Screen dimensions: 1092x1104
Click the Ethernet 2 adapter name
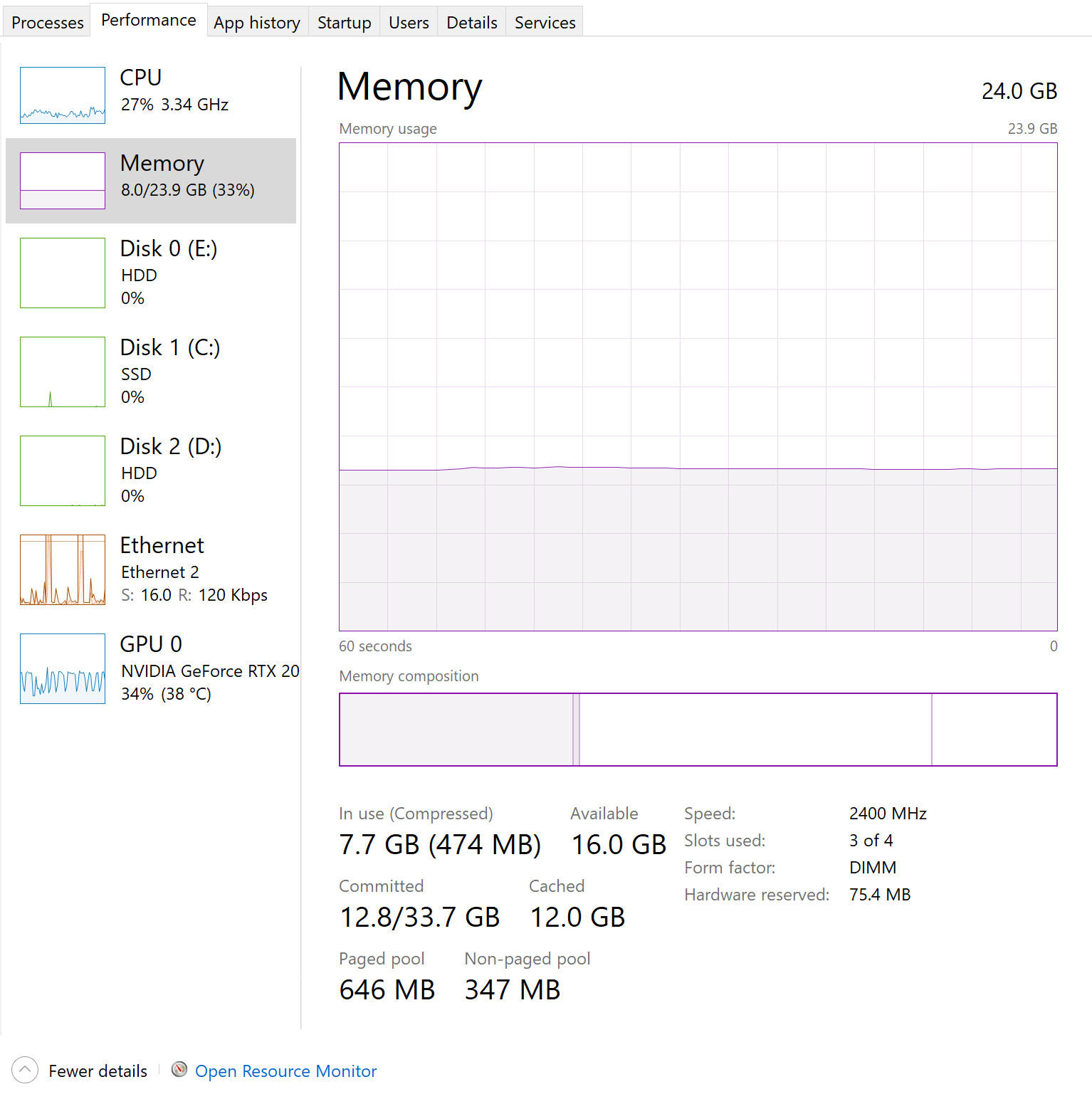(x=160, y=572)
